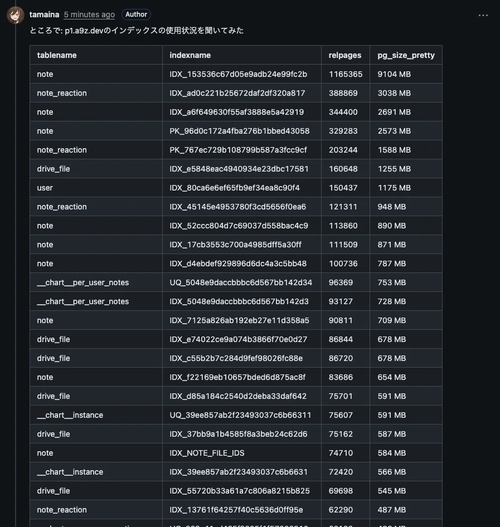500x527 pixels.
Task: Click the Author badge
Action: click(136, 14)
